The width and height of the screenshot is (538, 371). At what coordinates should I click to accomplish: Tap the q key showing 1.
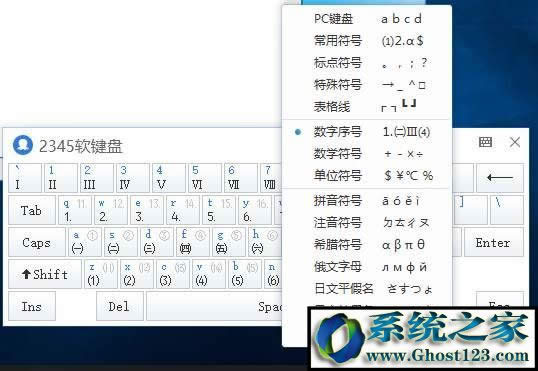75,210
